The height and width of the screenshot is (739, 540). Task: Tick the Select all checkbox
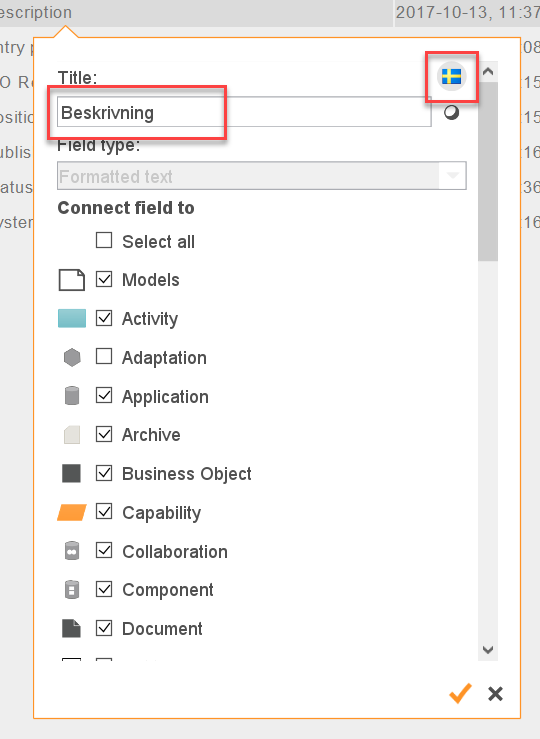104,240
